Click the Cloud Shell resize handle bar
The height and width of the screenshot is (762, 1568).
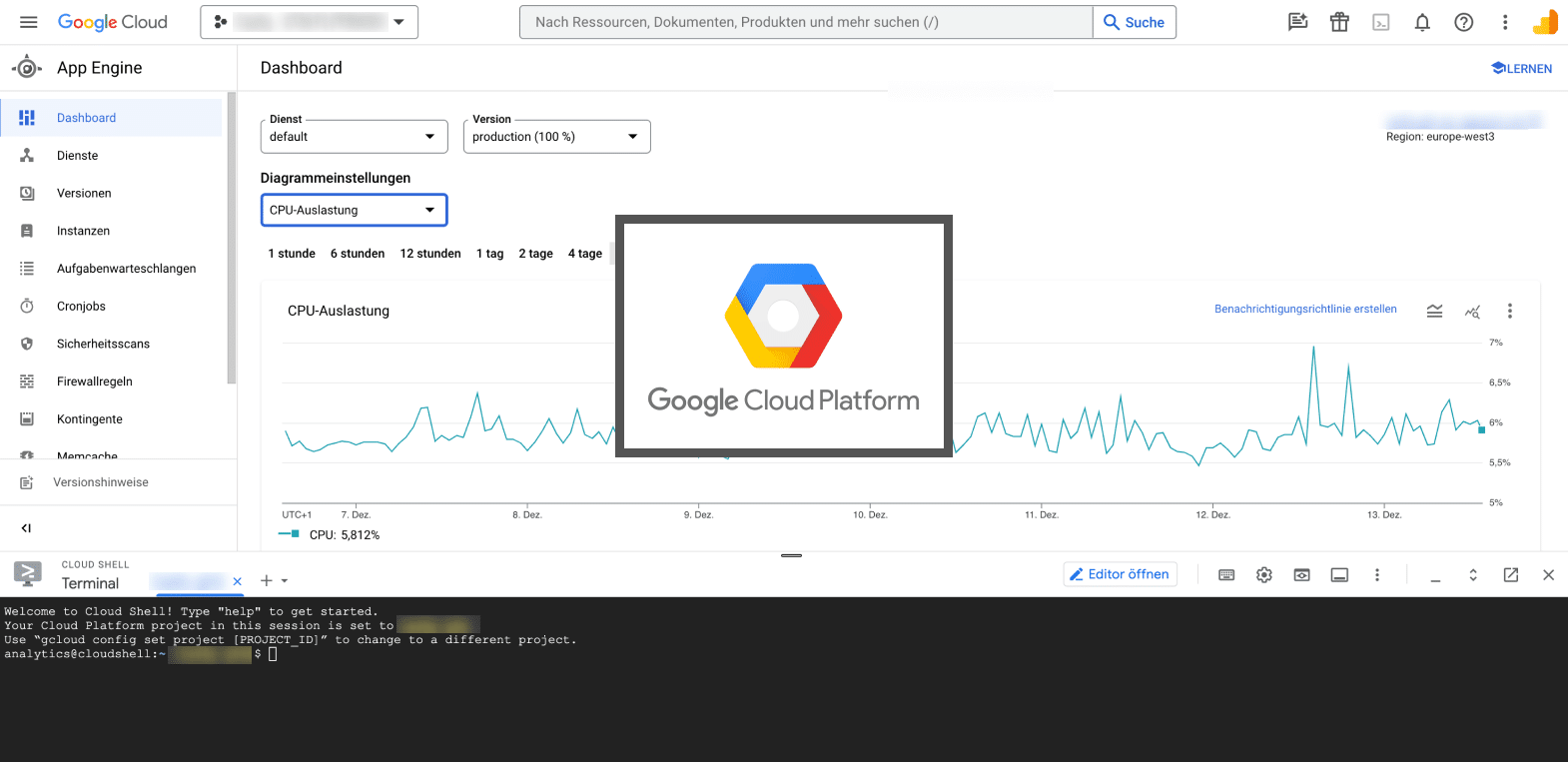point(792,555)
